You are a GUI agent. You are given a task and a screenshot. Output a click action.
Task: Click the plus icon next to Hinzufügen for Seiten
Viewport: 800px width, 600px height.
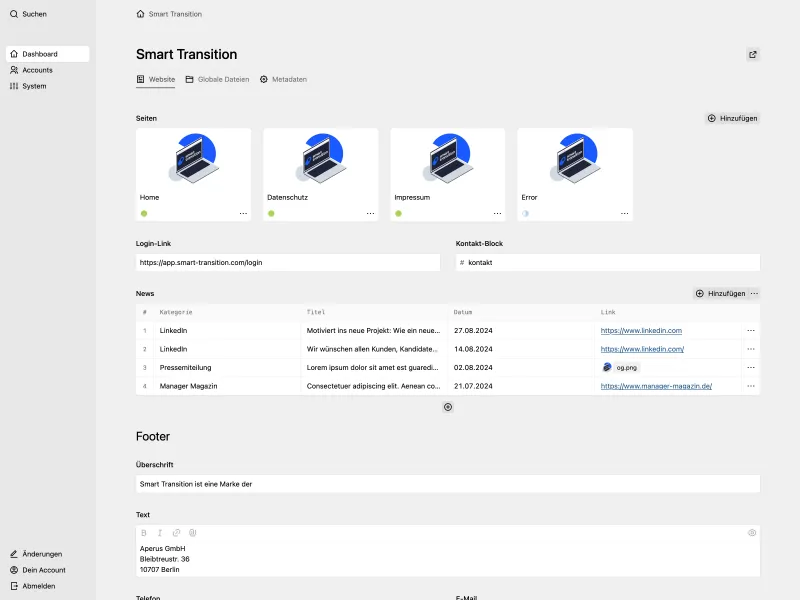click(710, 118)
